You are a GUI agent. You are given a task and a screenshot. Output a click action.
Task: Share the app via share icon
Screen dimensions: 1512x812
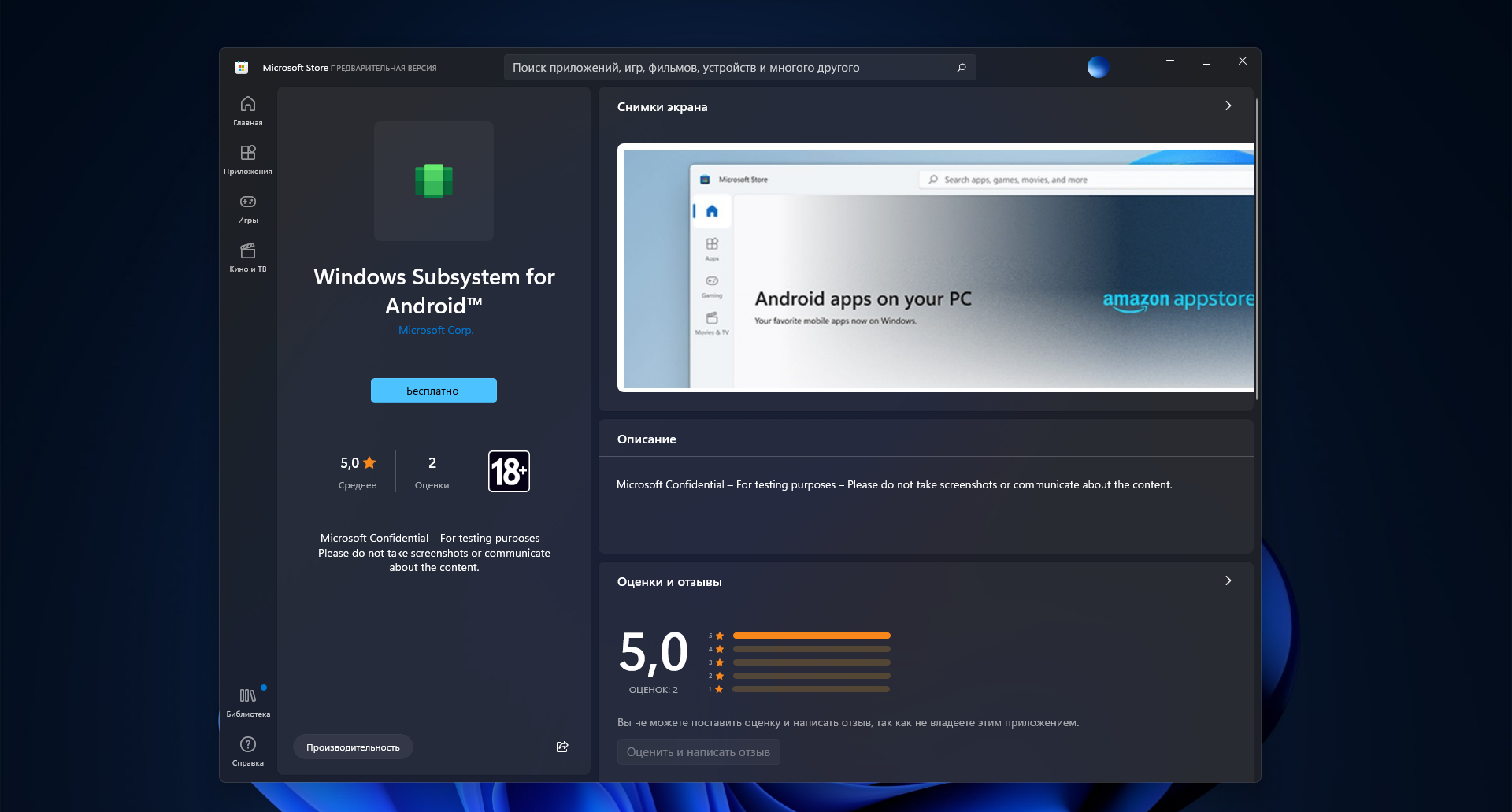[x=562, y=747]
